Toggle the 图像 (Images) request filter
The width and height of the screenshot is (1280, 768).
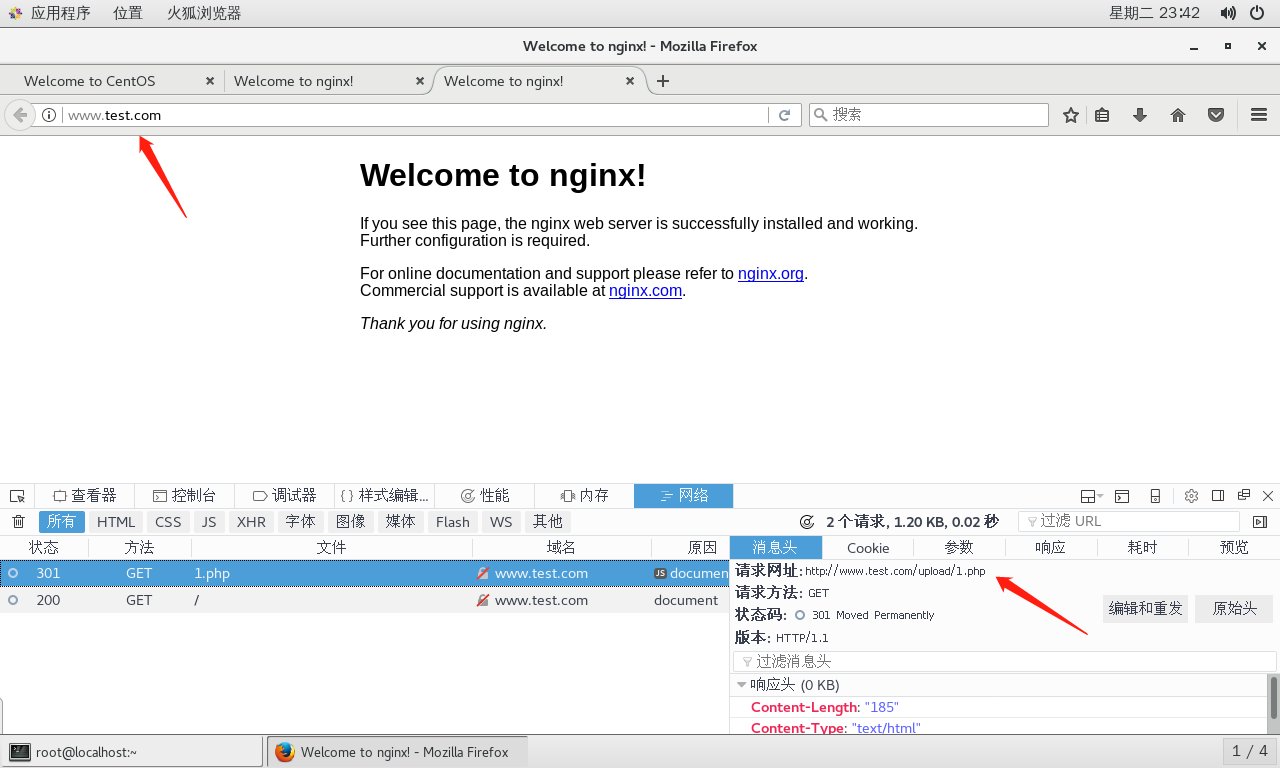point(351,522)
